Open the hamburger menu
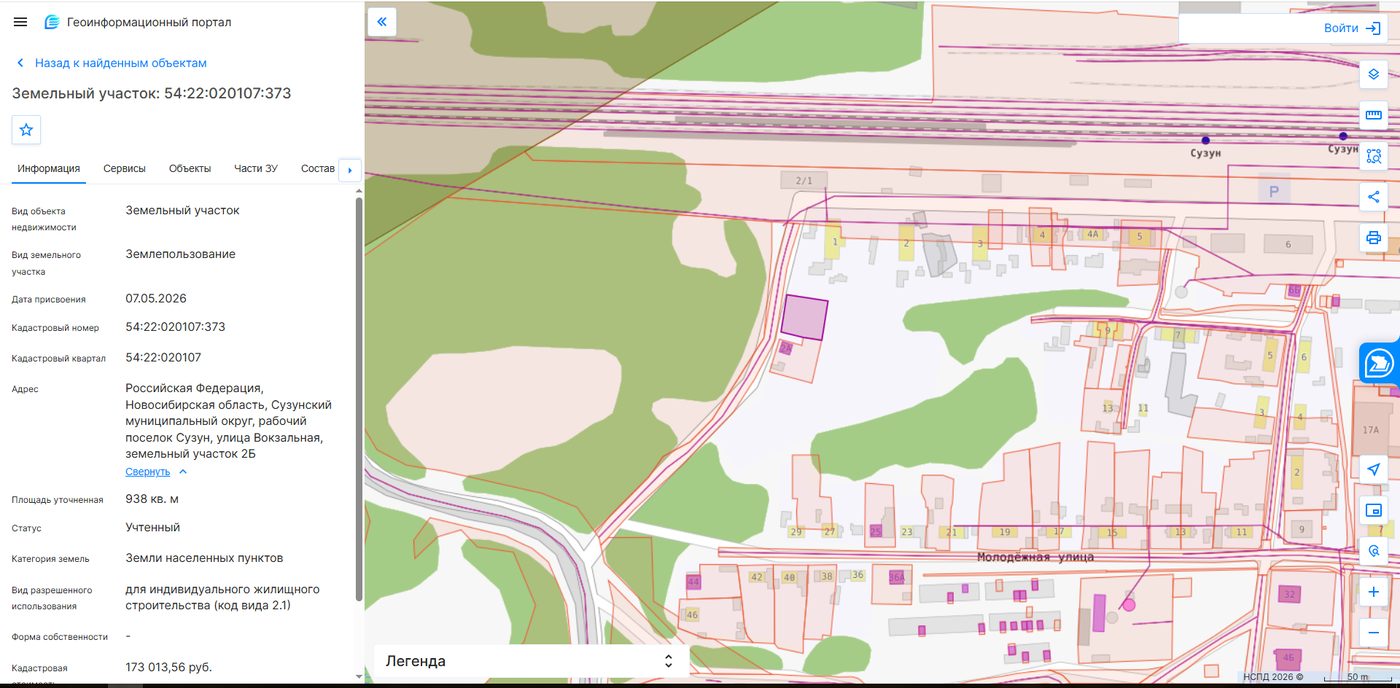The image size is (1400, 688). coord(20,22)
